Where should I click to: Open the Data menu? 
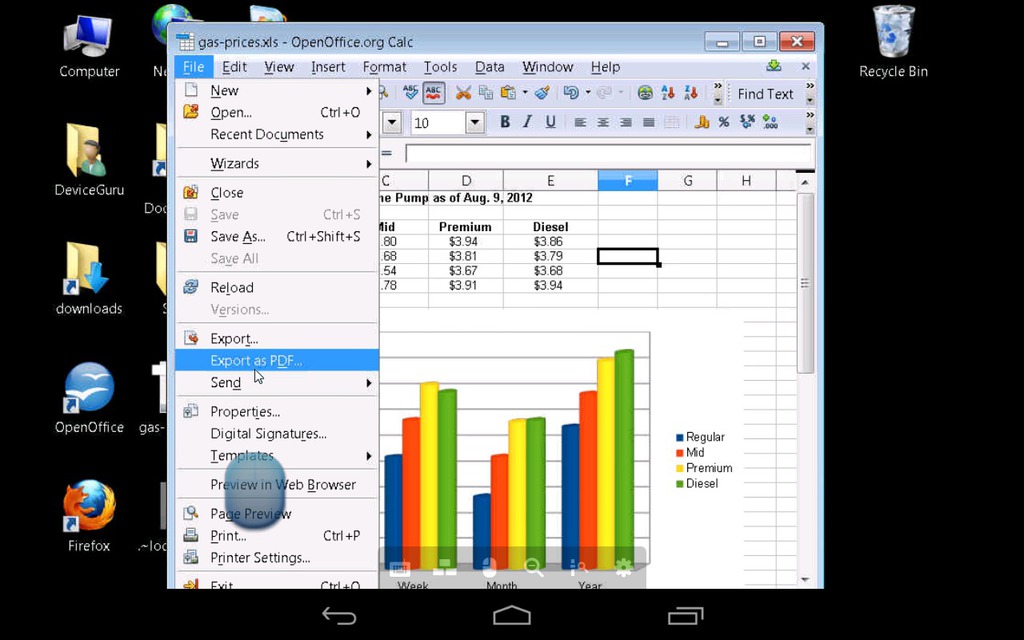pos(489,67)
